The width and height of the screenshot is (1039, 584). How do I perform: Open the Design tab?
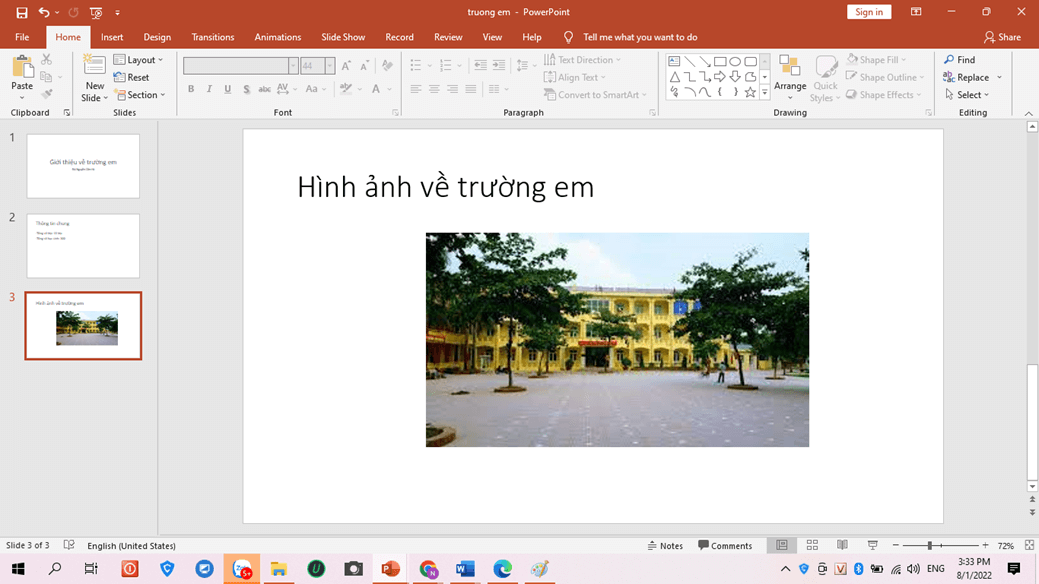(x=157, y=37)
